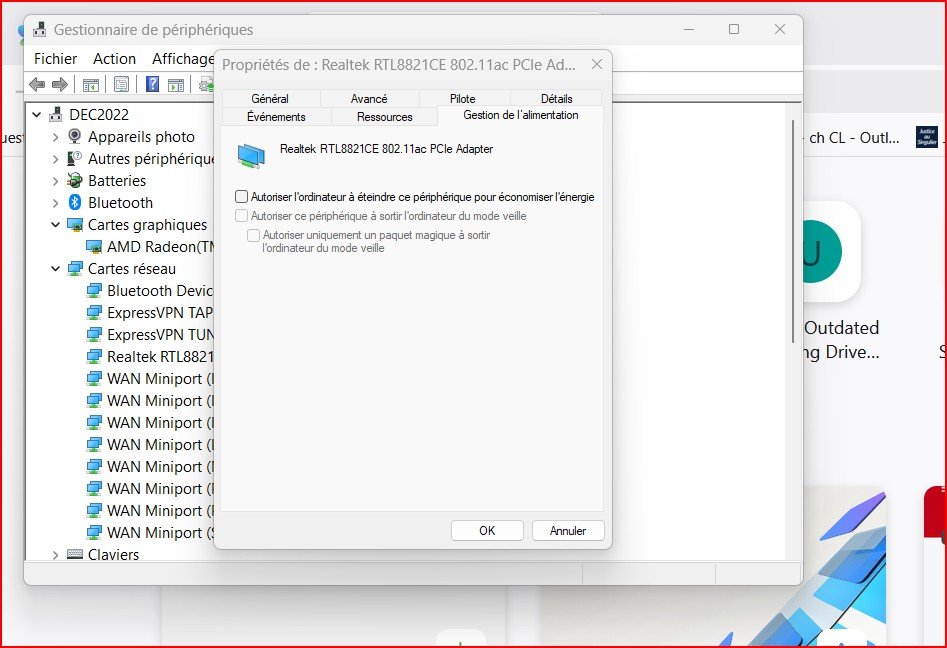
Task: Select ExpressVPN TAP adapter in tree
Action: tap(150, 313)
